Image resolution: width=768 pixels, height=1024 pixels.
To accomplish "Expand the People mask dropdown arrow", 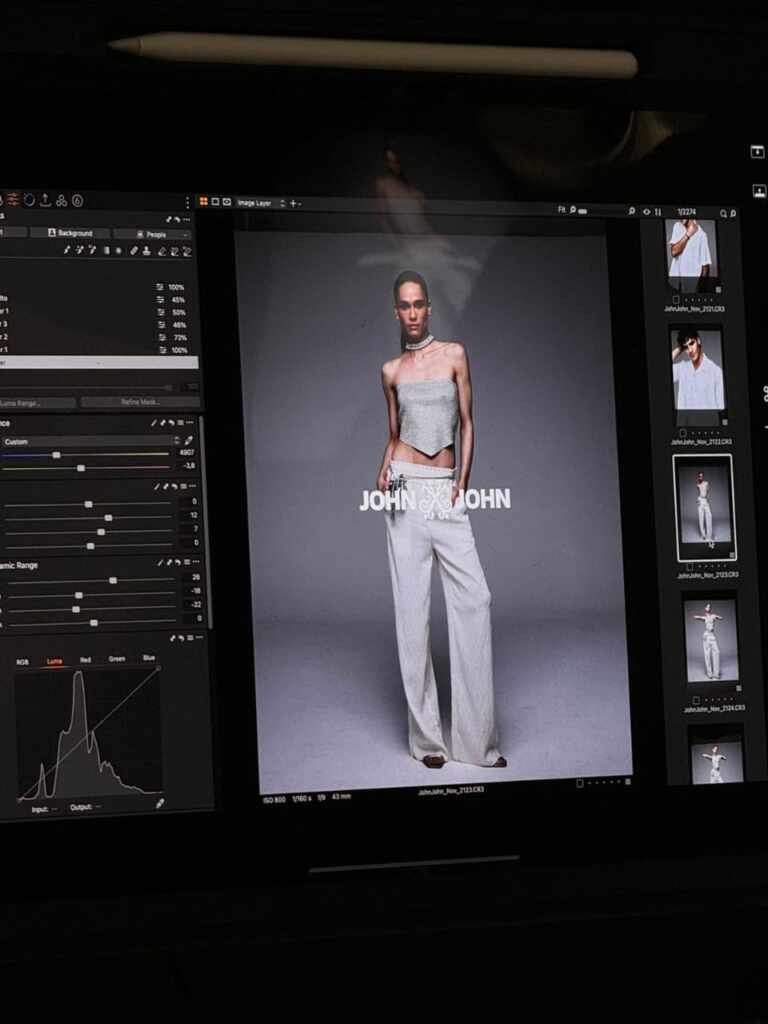I will coord(185,234).
